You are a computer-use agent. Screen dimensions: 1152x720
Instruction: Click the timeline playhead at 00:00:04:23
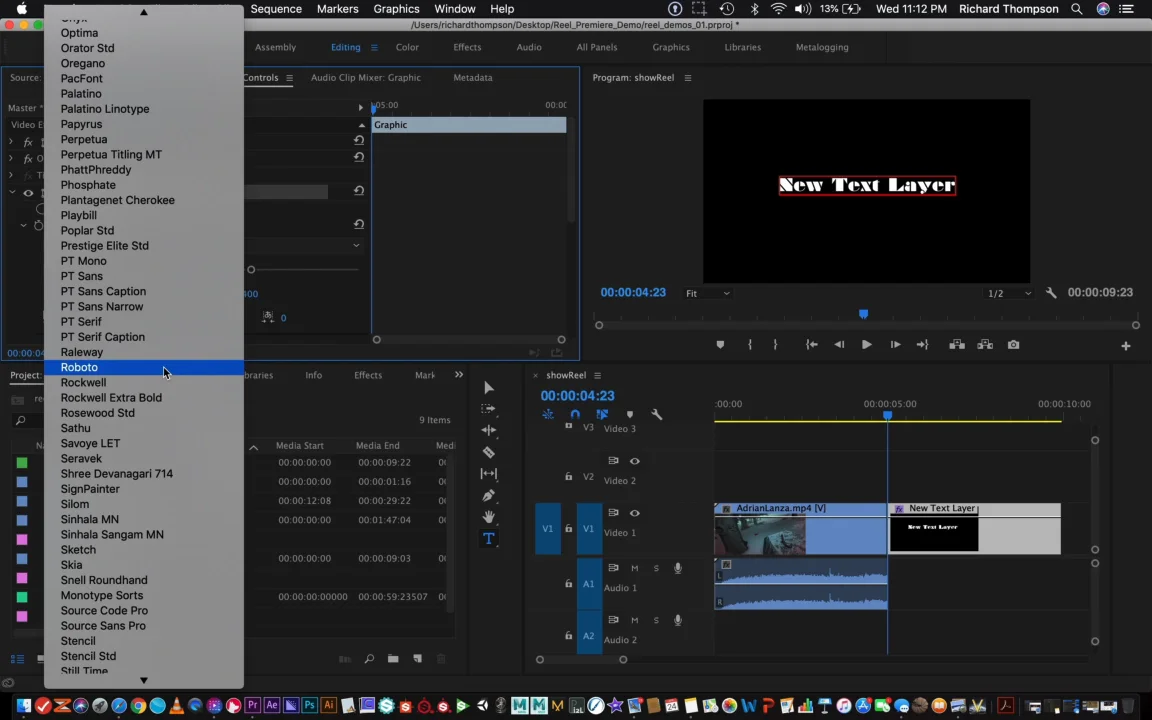point(888,416)
